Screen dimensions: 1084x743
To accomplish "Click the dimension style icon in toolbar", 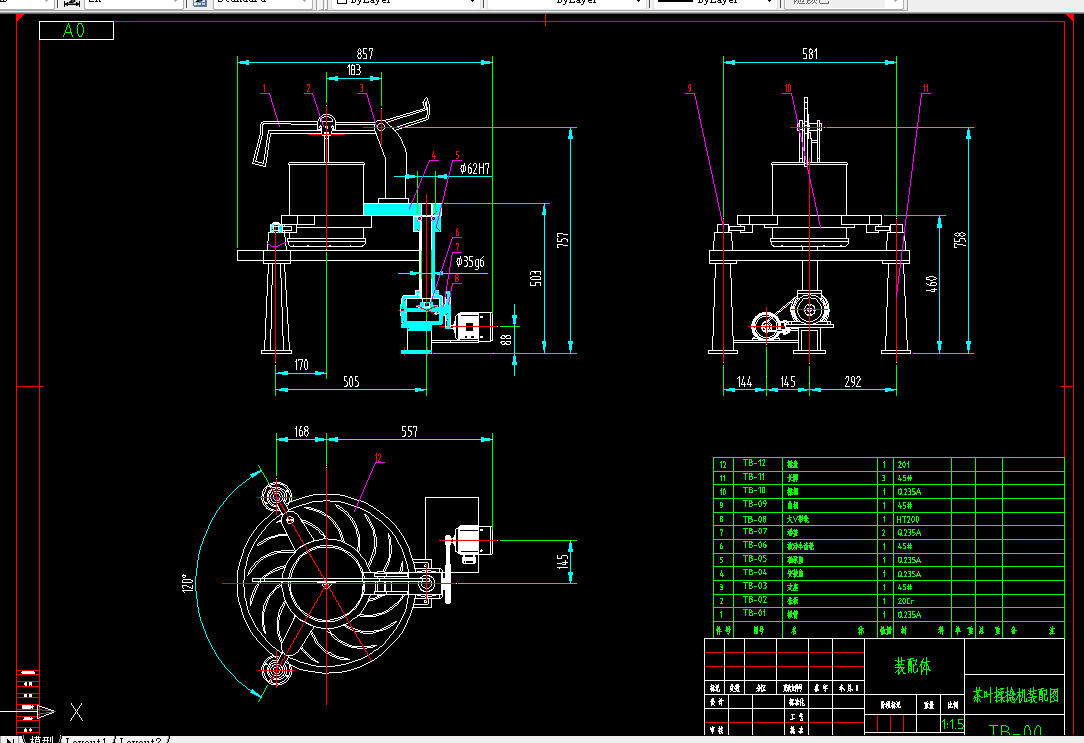I will [x=71, y=3].
